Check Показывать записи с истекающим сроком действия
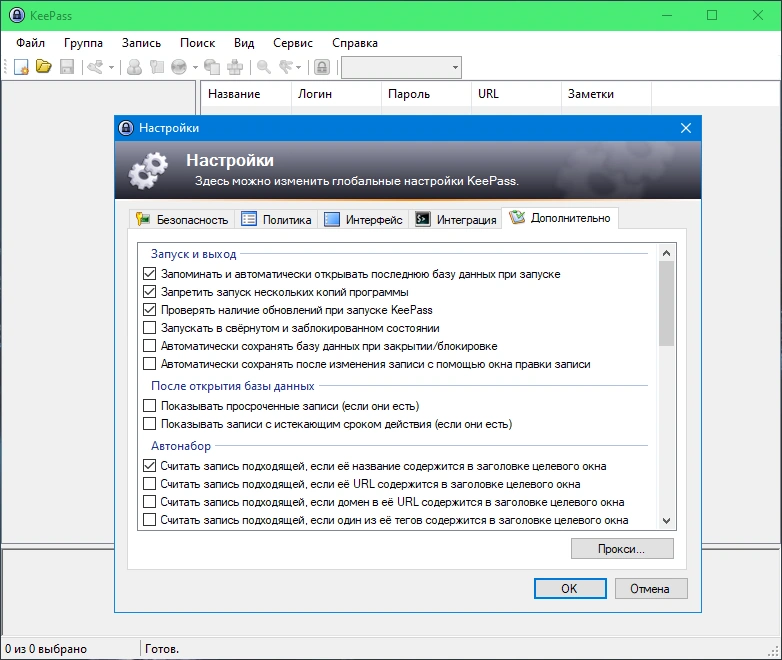Screen dimensions: 782x660 click(149, 424)
